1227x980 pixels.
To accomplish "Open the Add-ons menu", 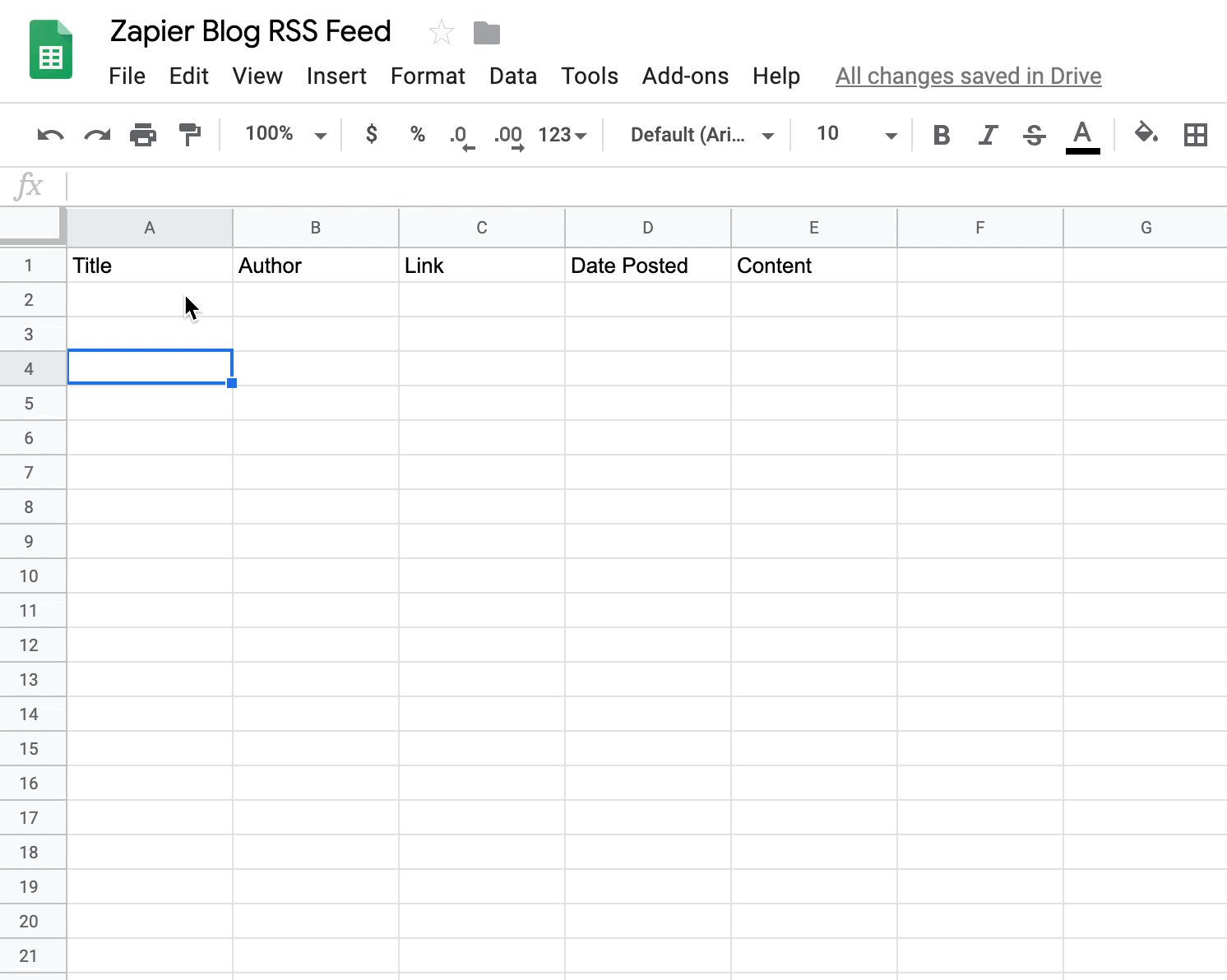I will tap(685, 76).
